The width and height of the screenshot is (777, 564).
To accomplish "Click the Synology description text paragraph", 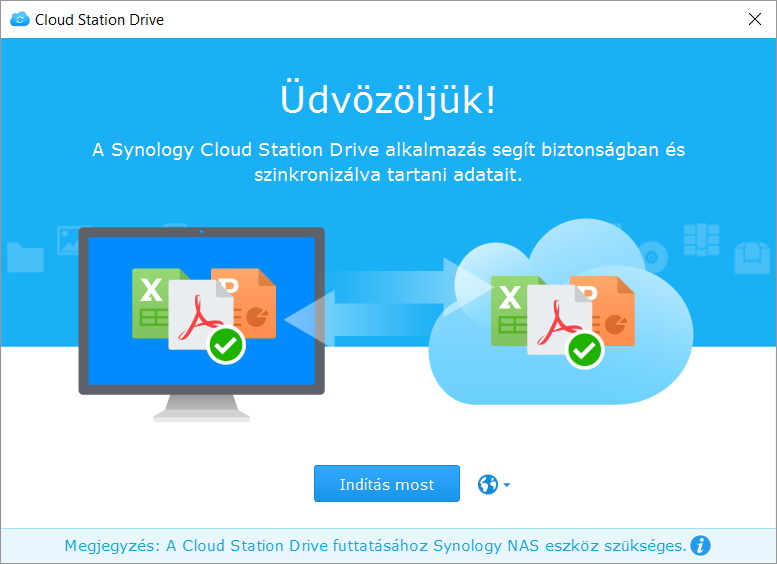I will pyautogui.click(x=388, y=162).
